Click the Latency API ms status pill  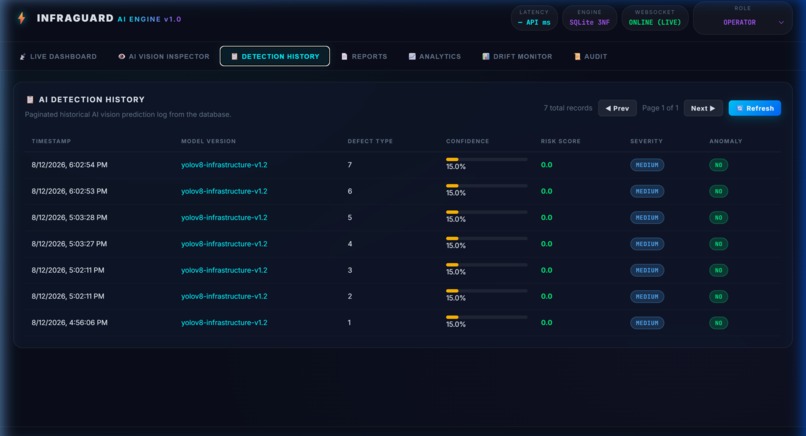tap(534, 18)
